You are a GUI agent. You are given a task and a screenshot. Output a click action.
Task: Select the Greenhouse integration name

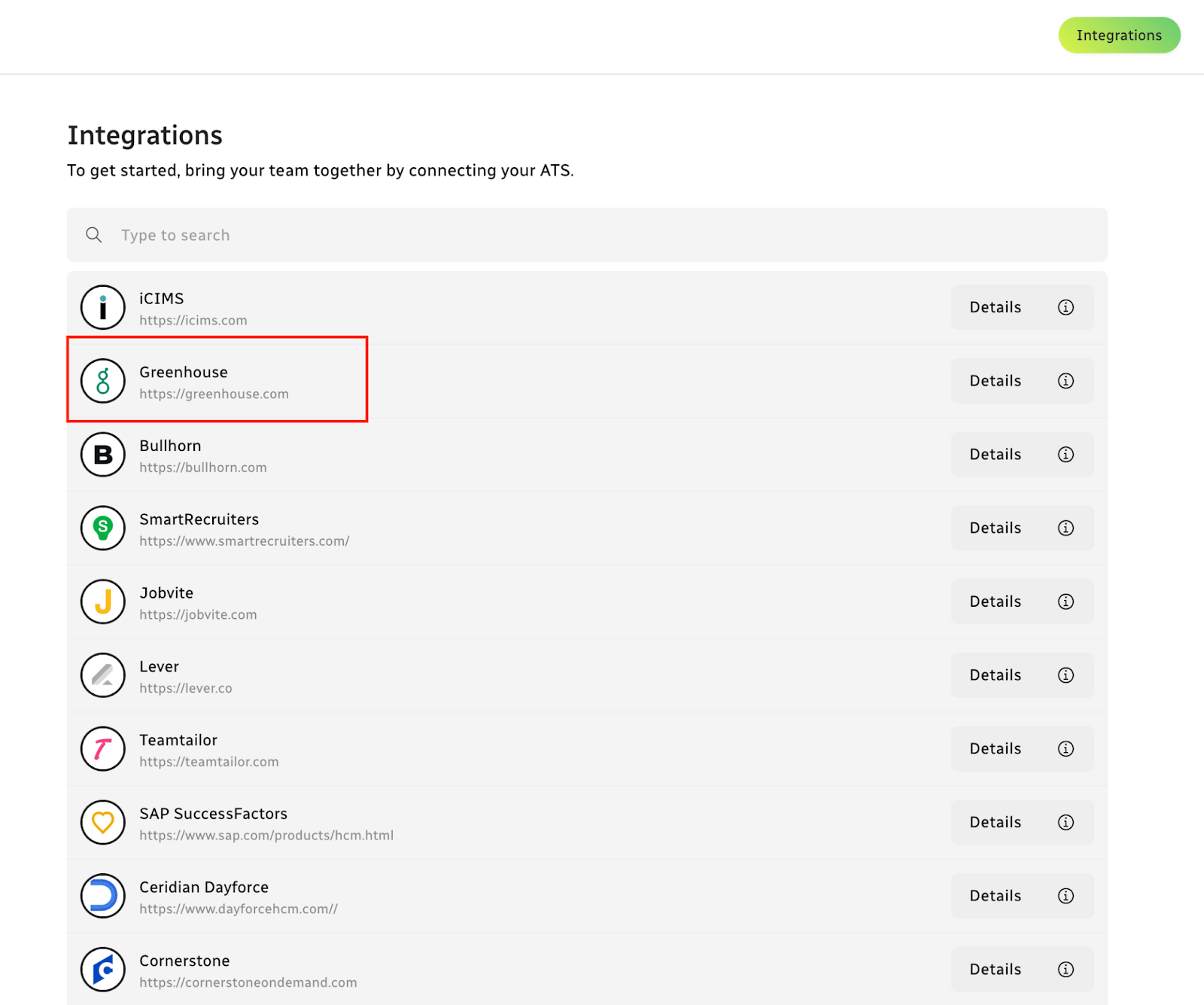coord(184,373)
